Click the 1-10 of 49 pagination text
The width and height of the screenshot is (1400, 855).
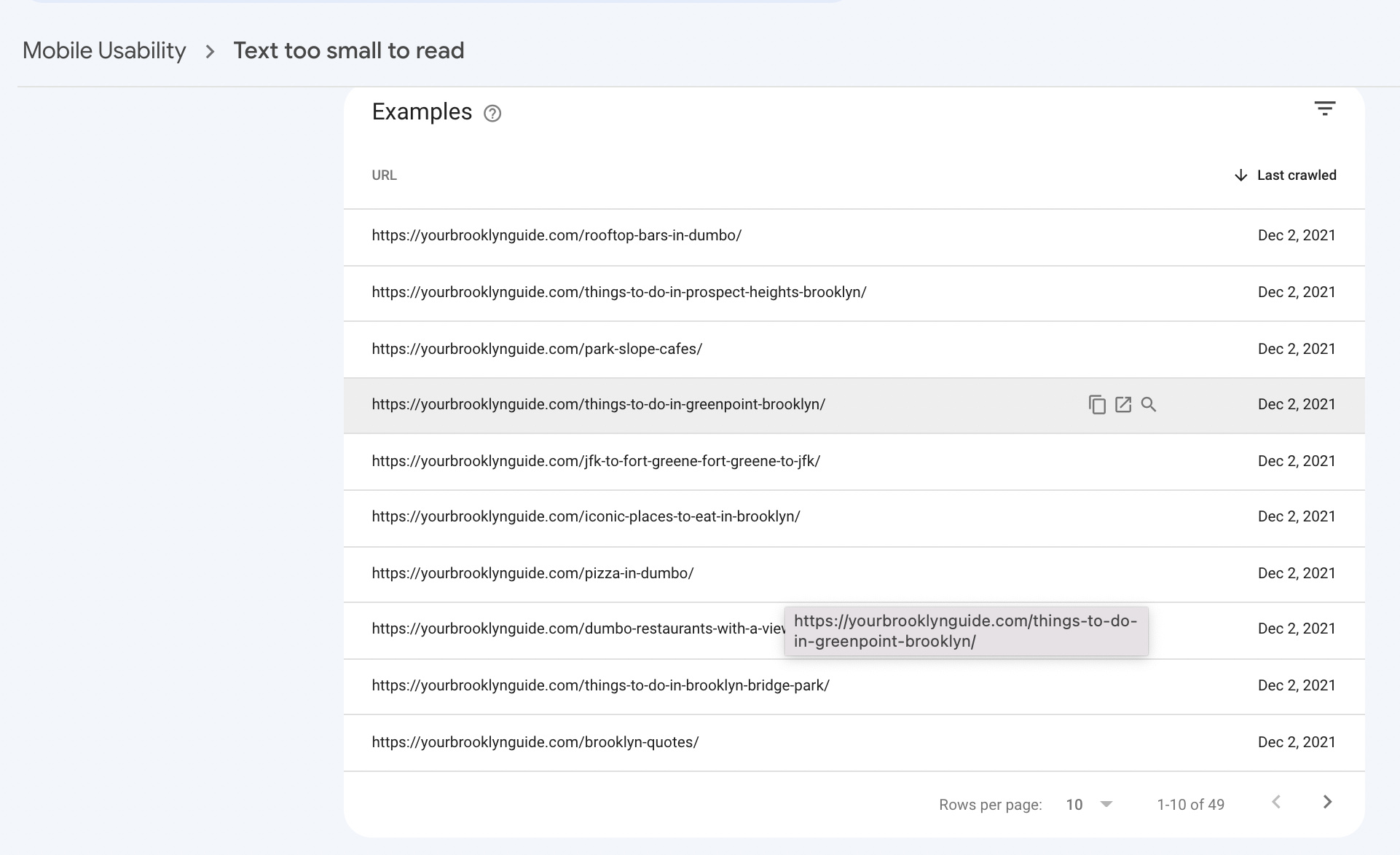coord(1190,805)
